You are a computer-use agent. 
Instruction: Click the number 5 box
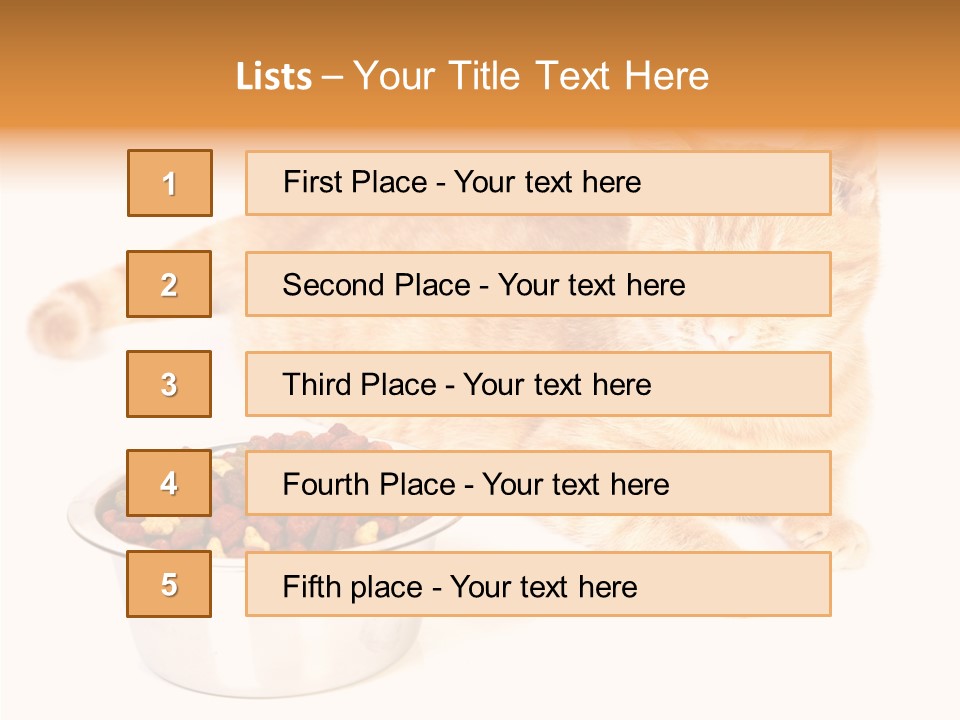point(169,583)
